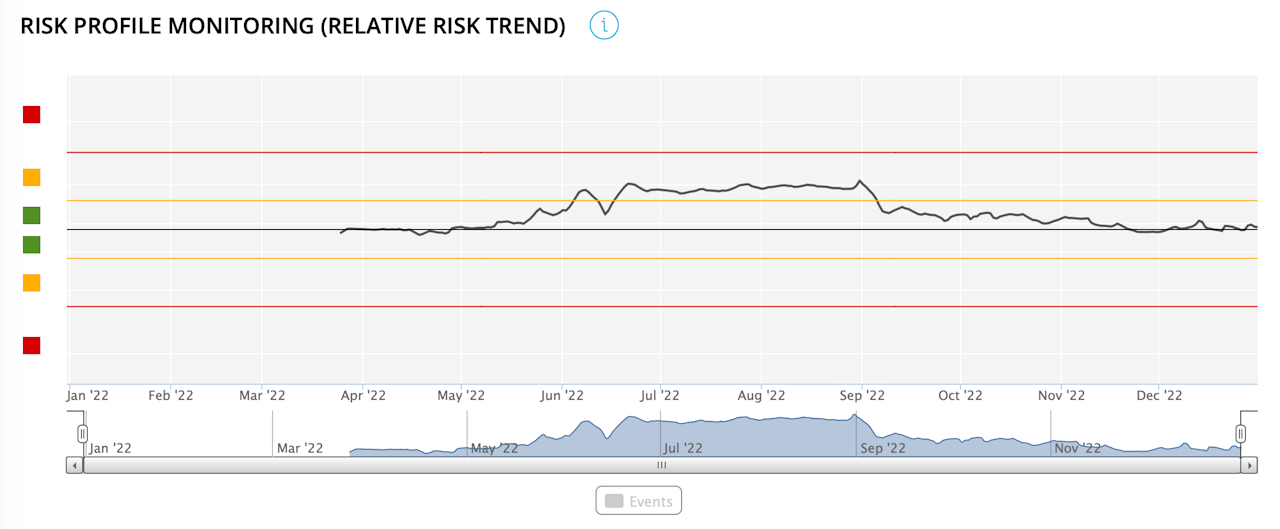Click the lower green risk zone square
Screen dimensions: 1280x529
coord(32,245)
